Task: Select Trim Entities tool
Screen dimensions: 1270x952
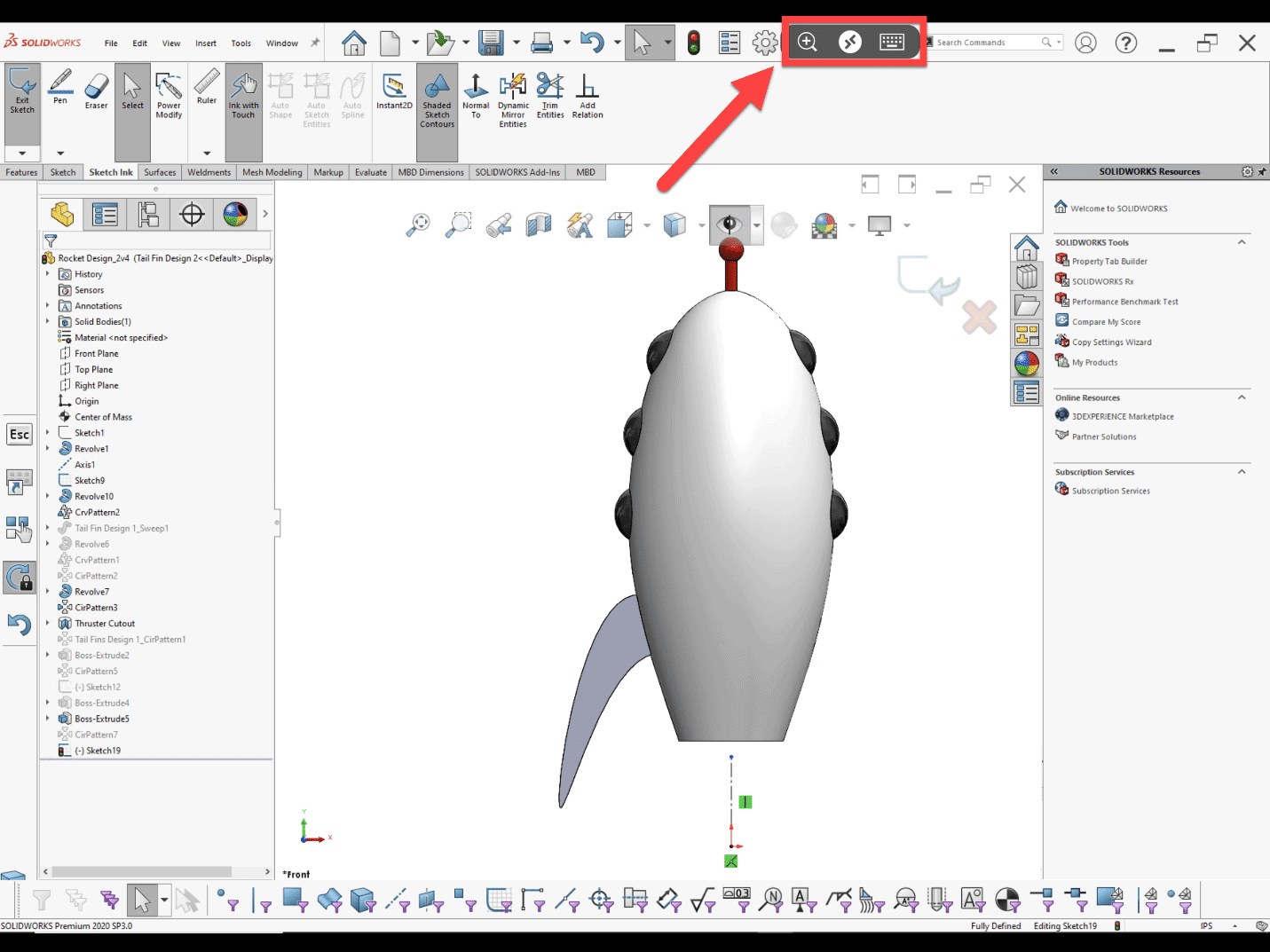Action: (x=550, y=96)
